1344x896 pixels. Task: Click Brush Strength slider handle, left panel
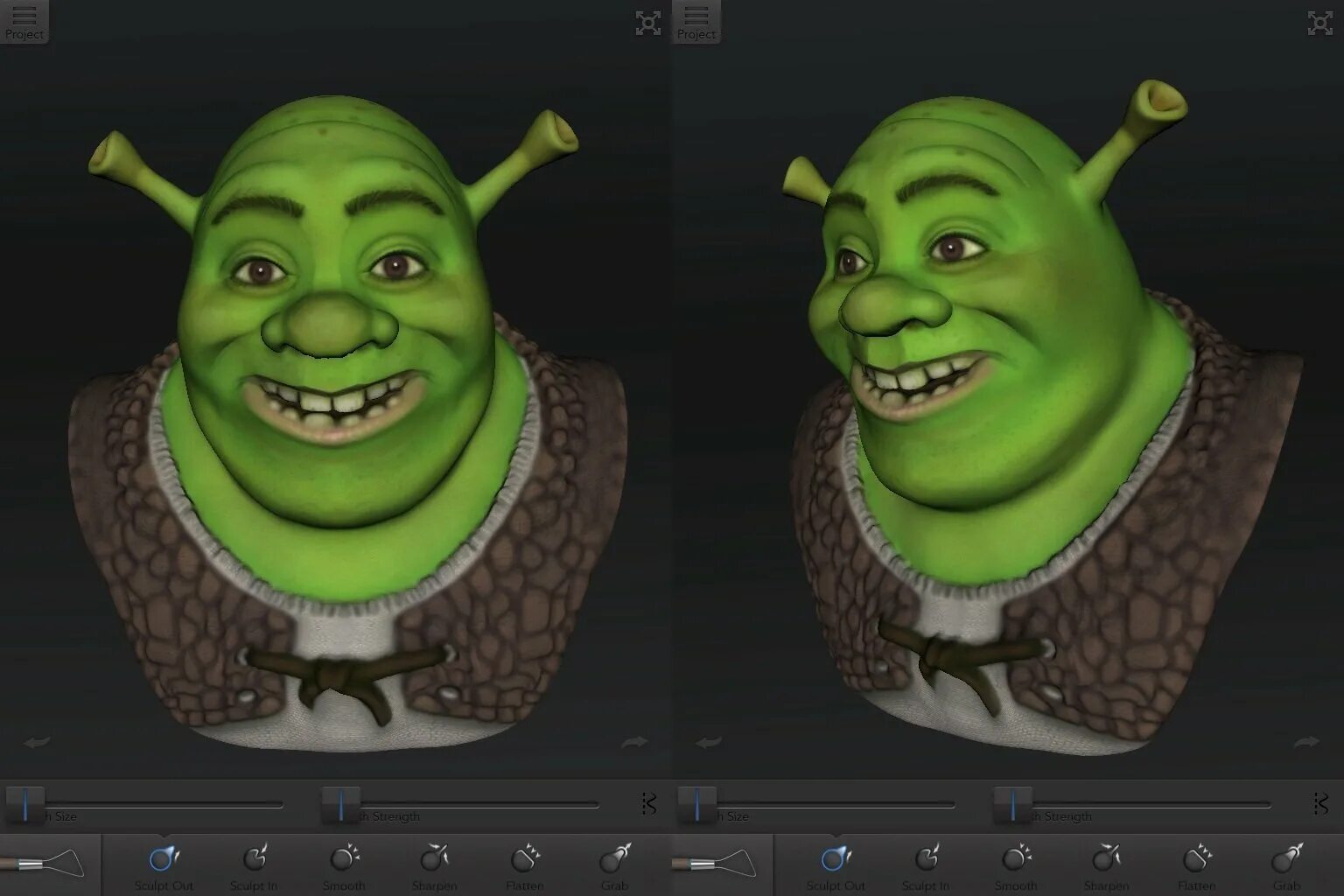(x=341, y=803)
